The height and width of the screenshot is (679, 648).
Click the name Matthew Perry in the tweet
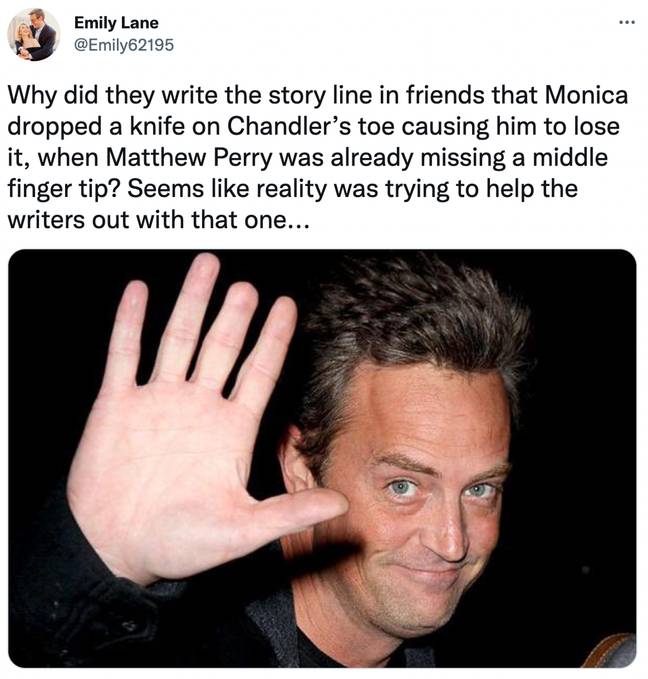click(x=189, y=158)
